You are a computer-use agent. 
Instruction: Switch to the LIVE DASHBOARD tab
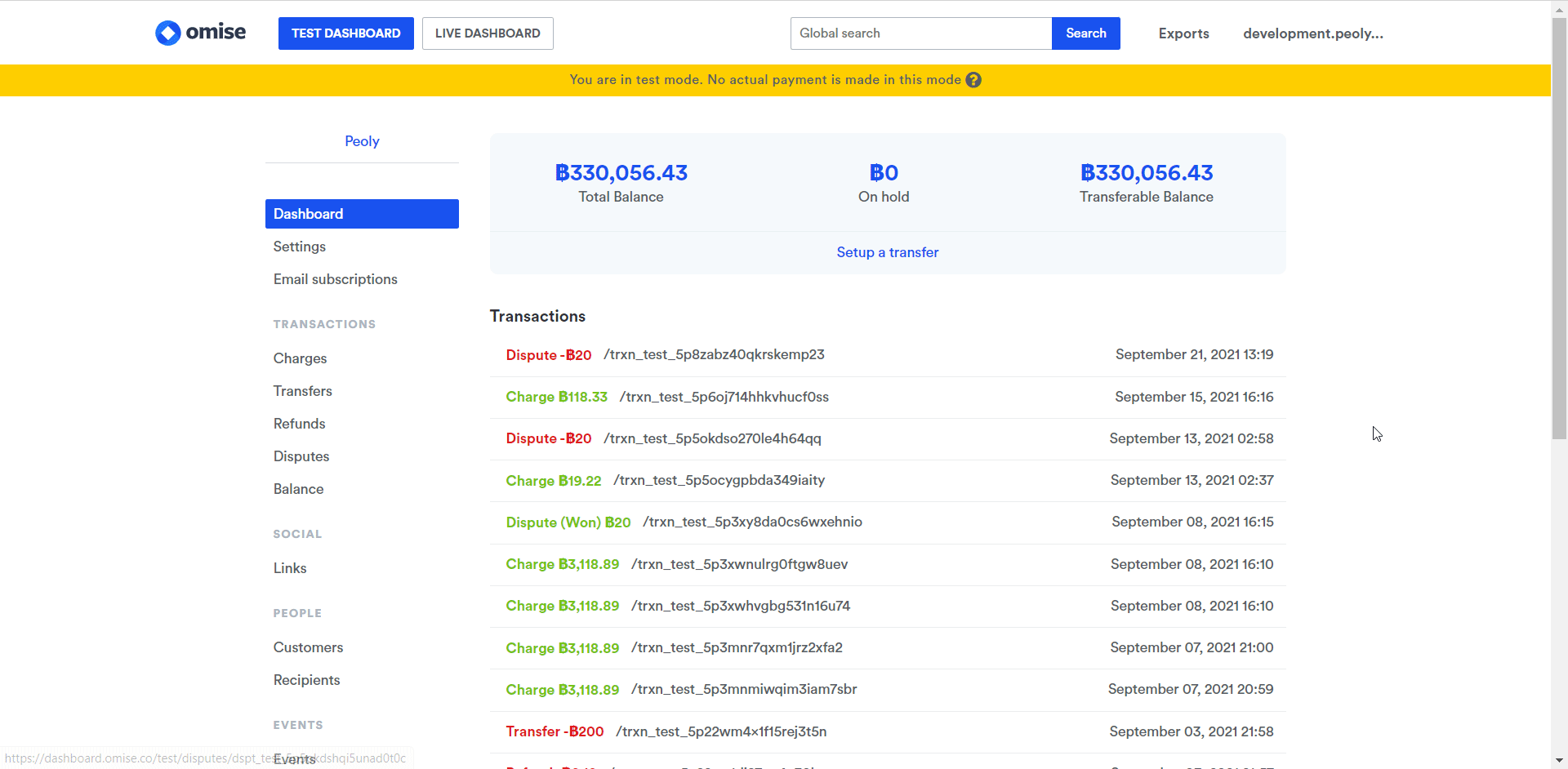coord(488,33)
